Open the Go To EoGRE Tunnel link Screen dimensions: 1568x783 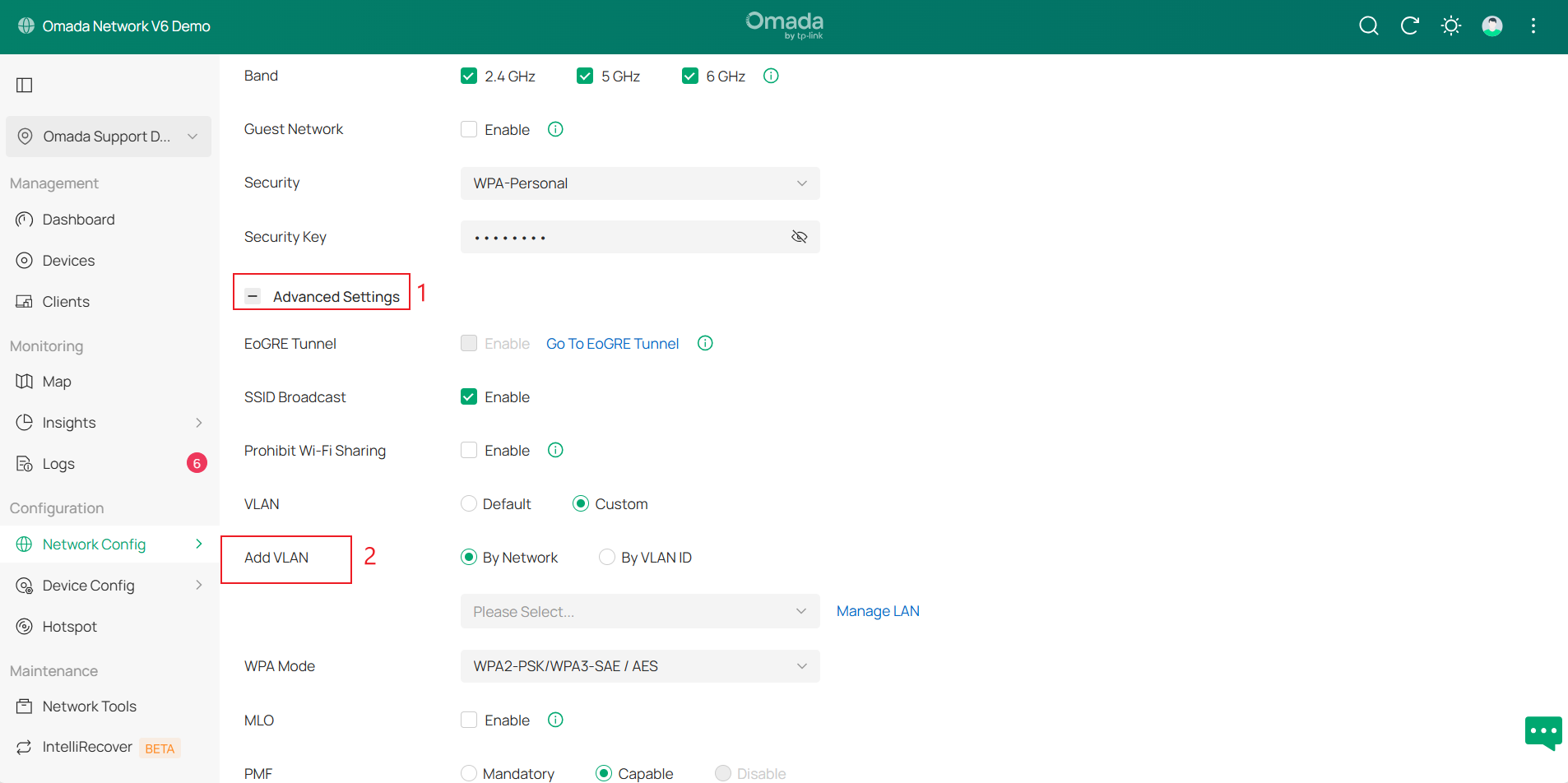[x=612, y=343]
